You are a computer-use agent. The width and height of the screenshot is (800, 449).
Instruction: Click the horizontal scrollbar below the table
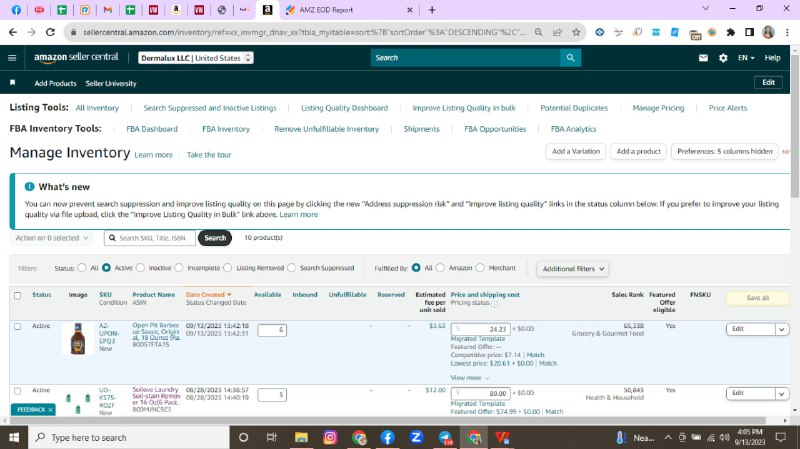(x=386, y=421)
